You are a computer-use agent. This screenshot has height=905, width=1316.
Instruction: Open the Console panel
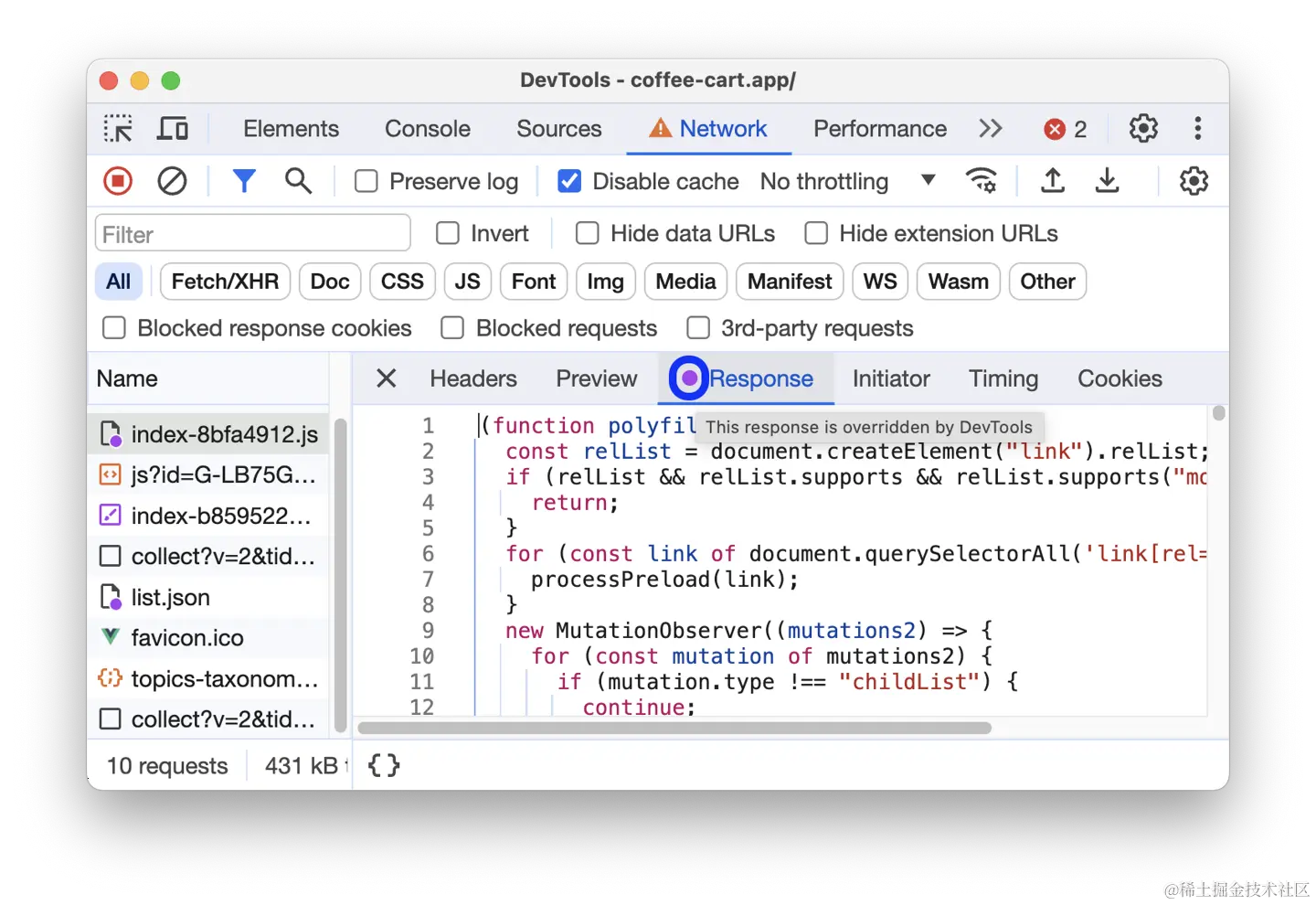pos(427,128)
